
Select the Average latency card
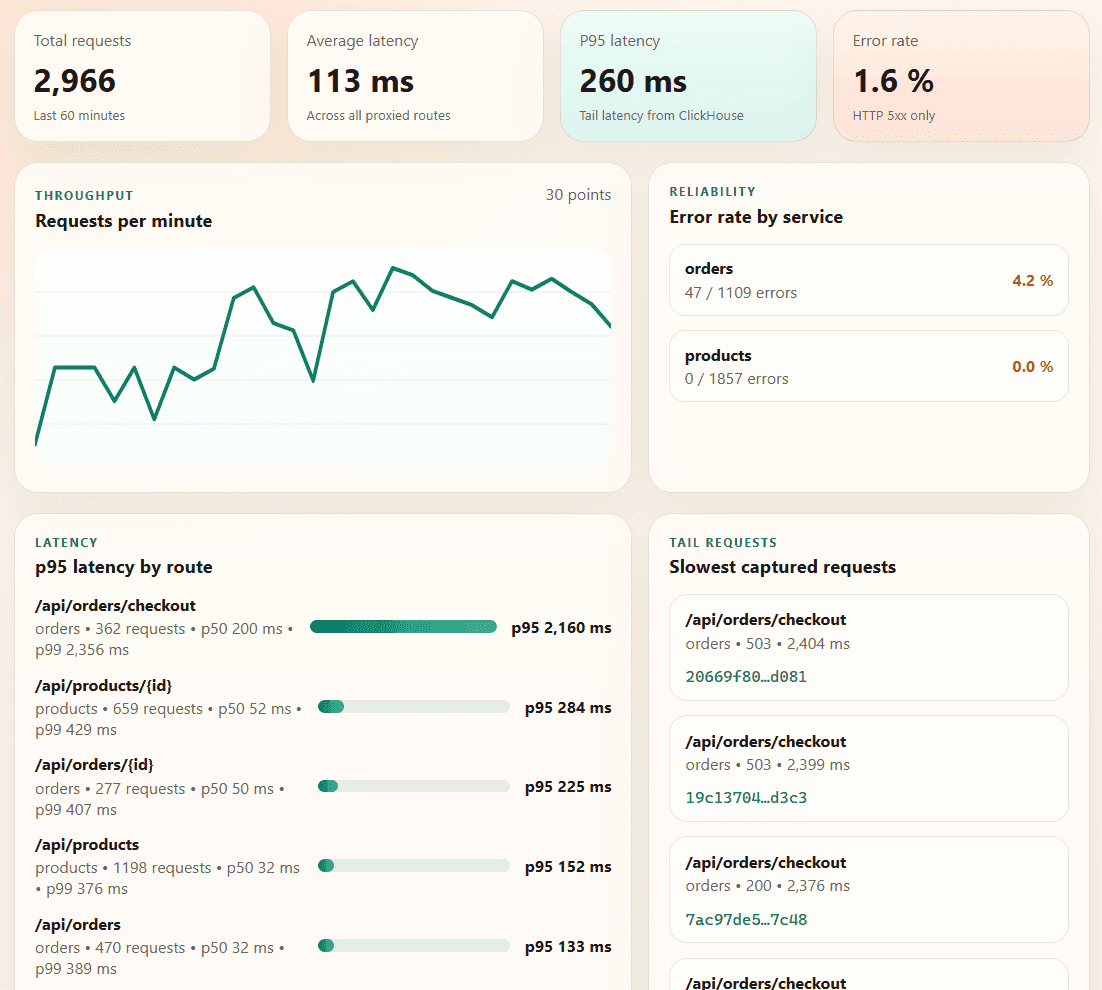coord(415,76)
